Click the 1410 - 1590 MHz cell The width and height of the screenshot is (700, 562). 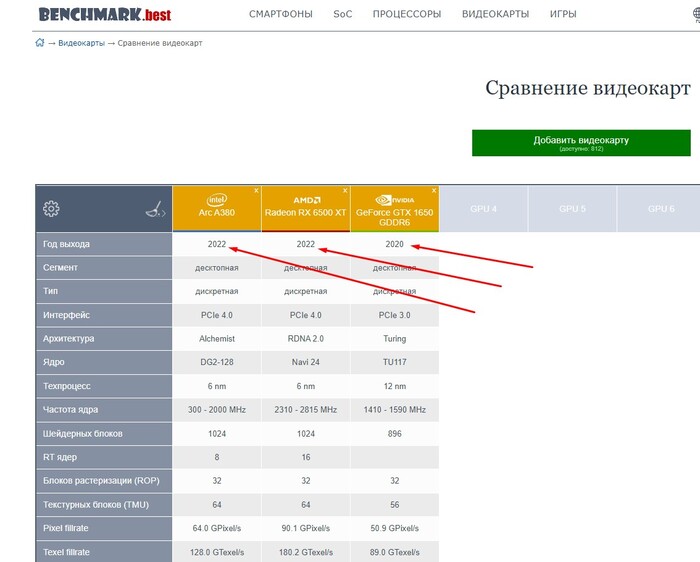coord(395,409)
